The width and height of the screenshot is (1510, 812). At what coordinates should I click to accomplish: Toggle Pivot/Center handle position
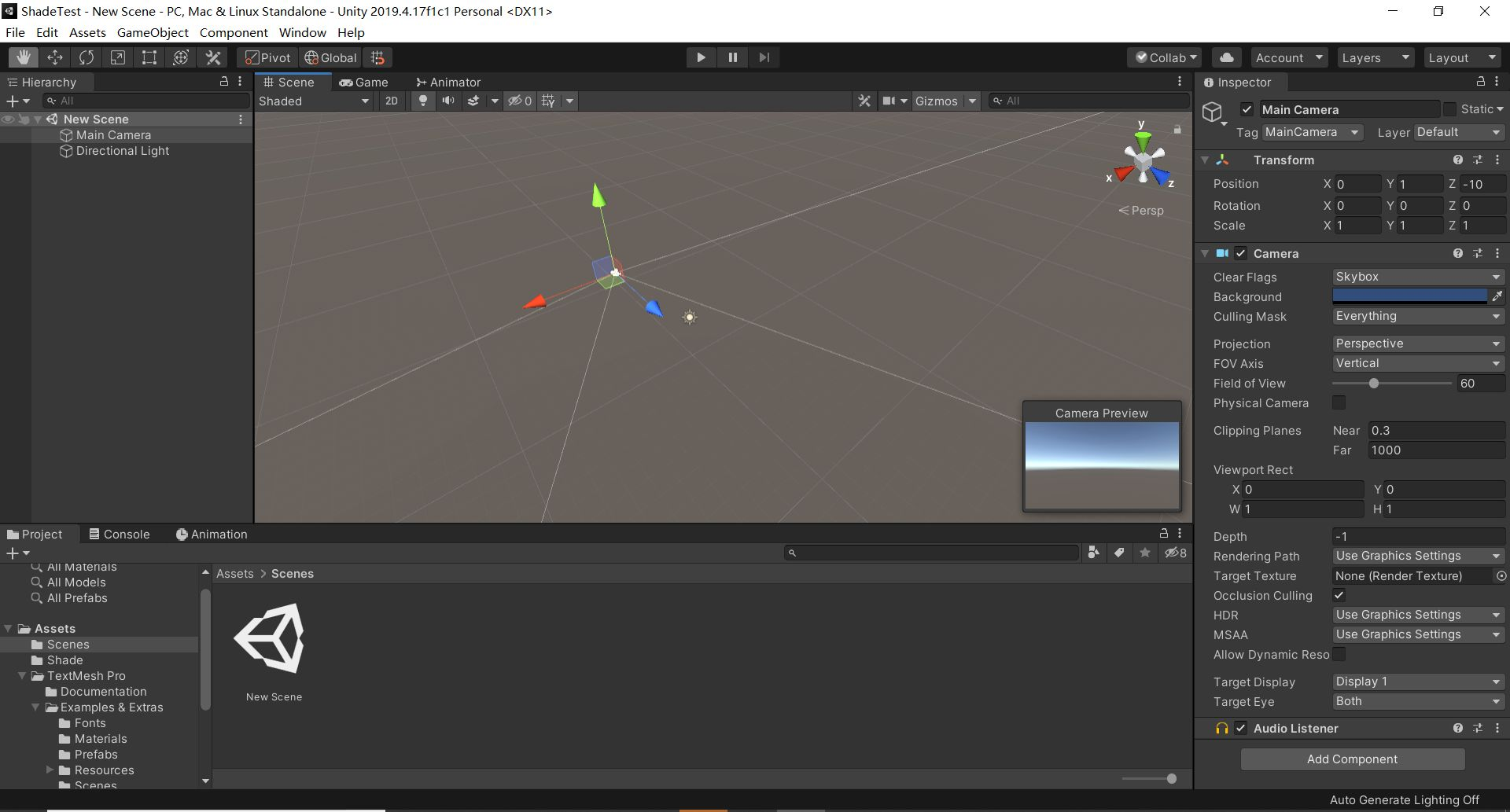[267, 57]
